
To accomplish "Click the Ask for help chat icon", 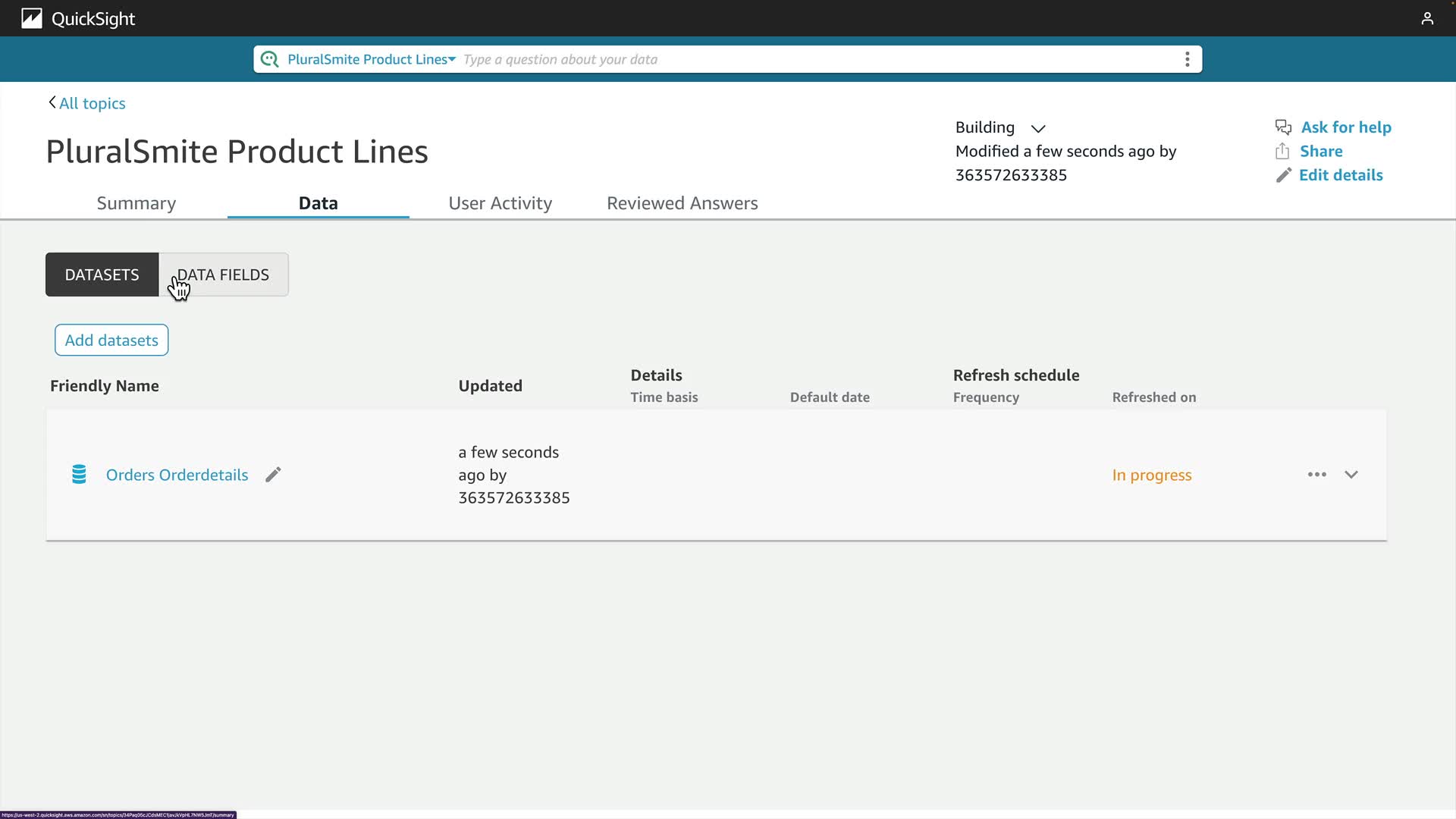I will tap(1283, 127).
